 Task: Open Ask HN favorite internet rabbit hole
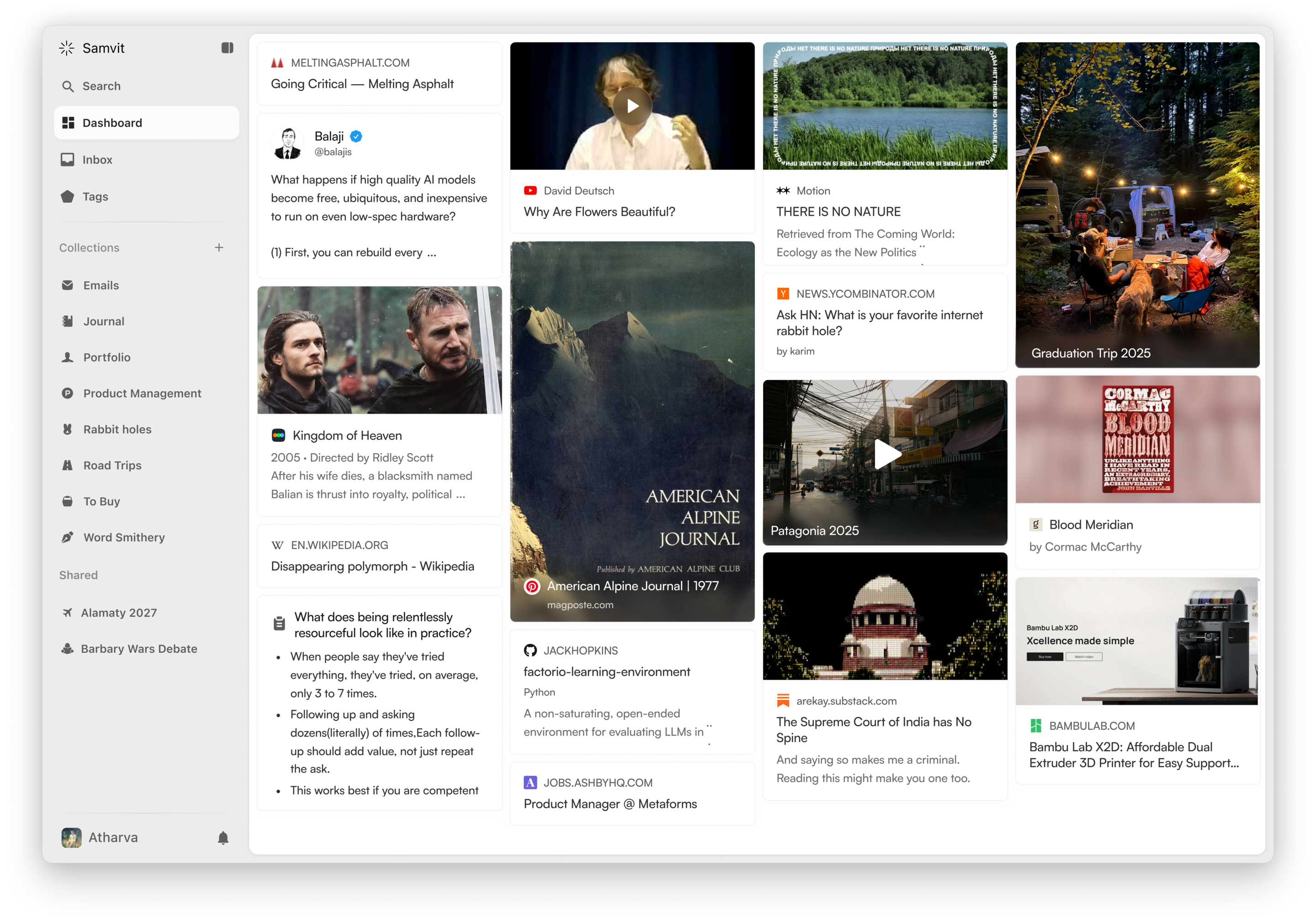click(885, 323)
